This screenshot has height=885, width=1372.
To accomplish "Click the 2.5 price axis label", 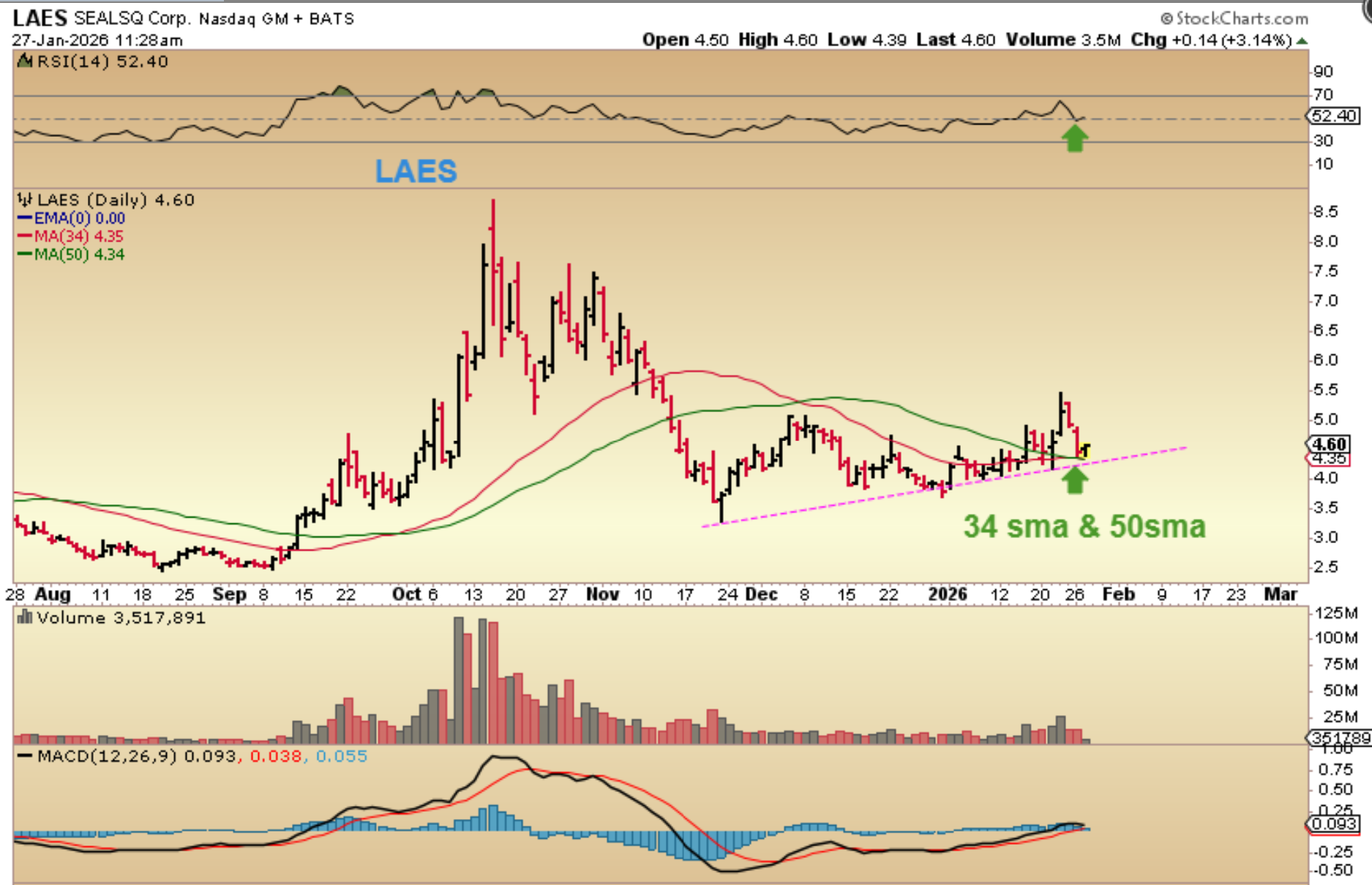I will pos(1325,567).
